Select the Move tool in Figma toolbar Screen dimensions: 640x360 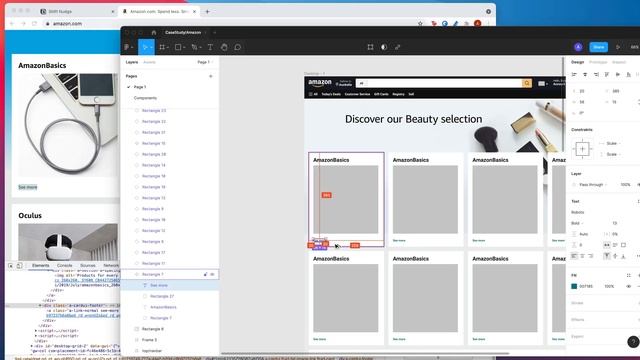144,47
